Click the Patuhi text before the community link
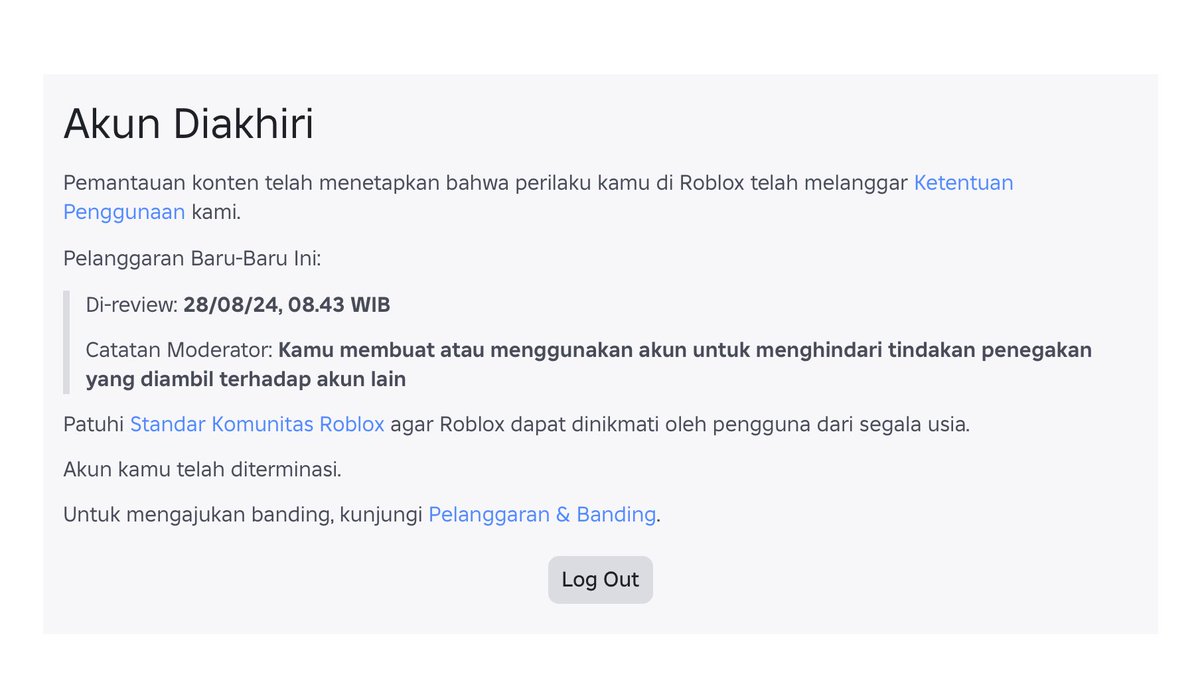This screenshot has height=694, width=1200. click(x=95, y=424)
